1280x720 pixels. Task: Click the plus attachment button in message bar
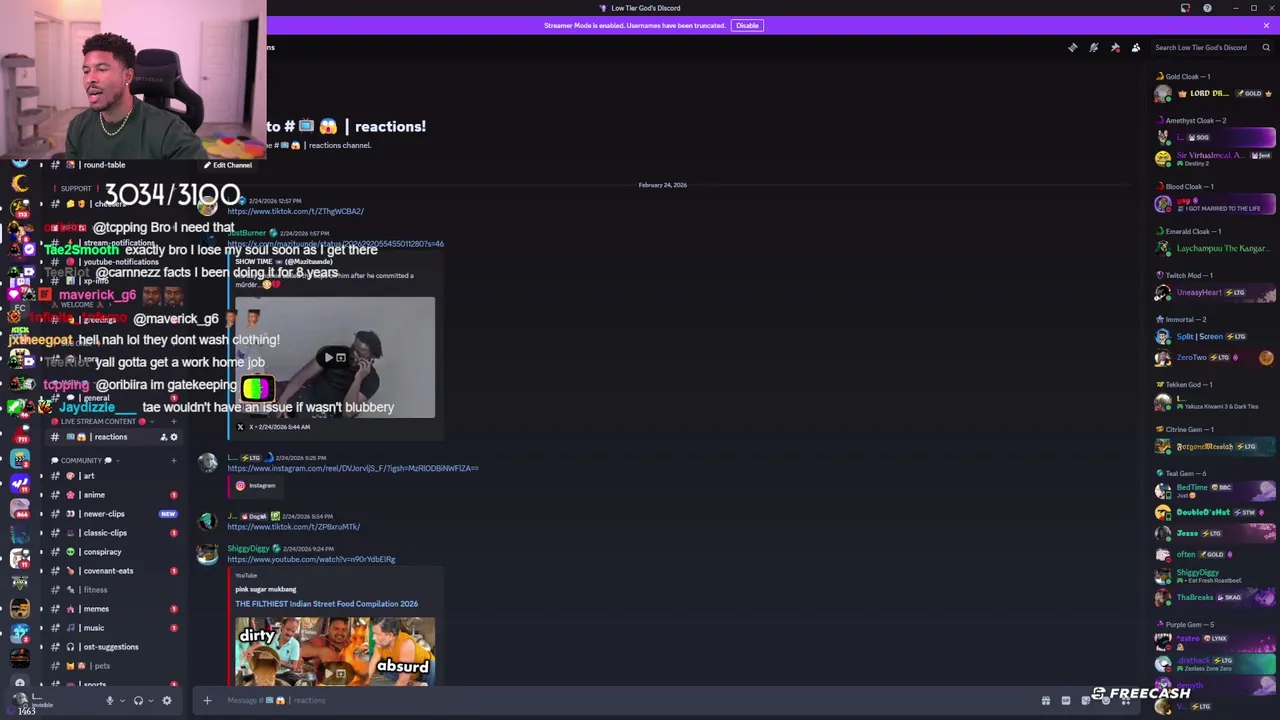207,700
